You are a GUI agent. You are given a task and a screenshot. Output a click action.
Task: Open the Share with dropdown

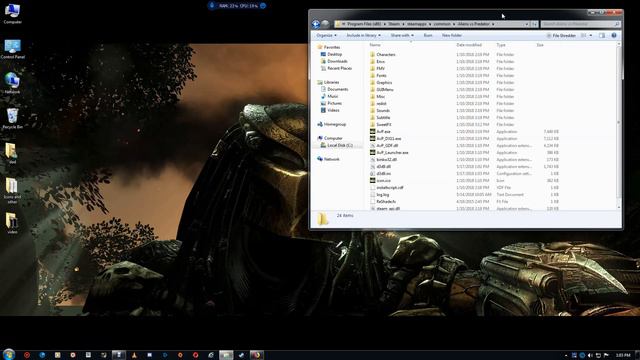402,36
